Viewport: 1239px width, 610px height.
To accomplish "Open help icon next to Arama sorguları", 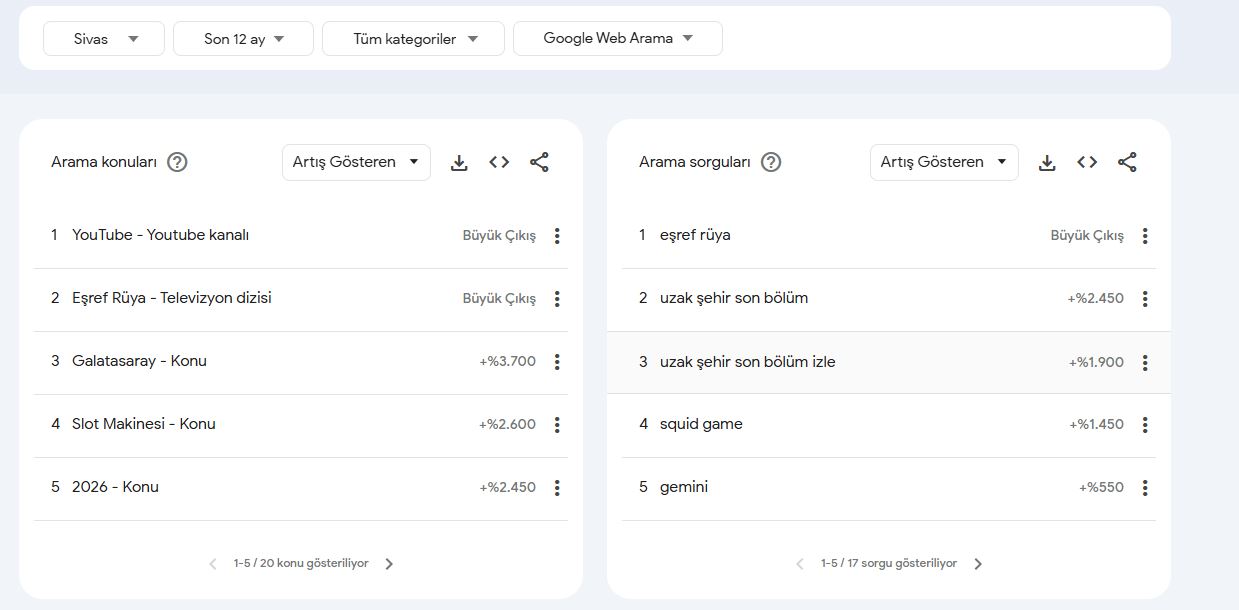I will click(x=770, y=162).
